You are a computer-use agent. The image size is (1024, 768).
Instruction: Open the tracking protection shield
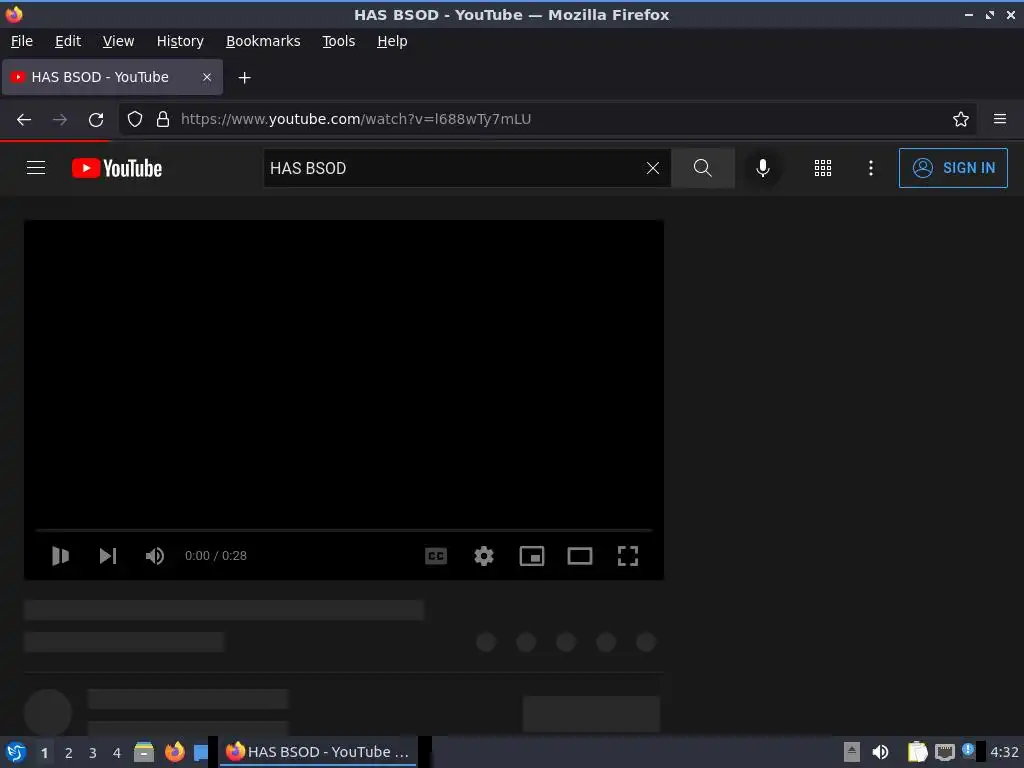coord(135,119)
